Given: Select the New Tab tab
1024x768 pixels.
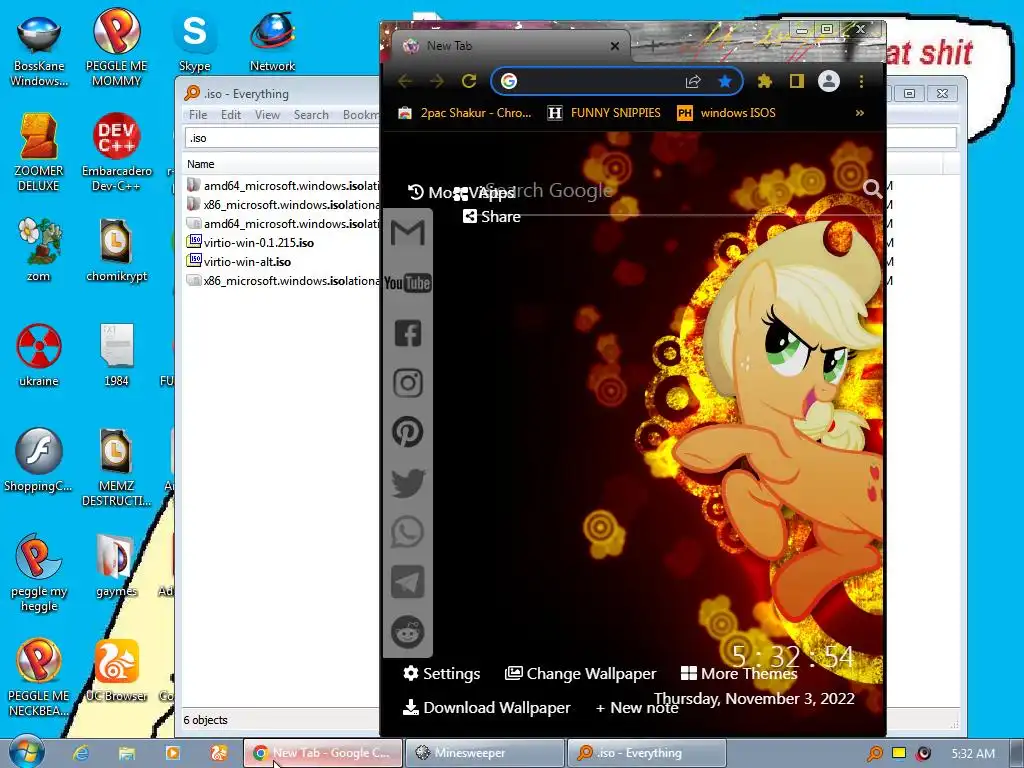Looking at the screenshot, I should [x=511, y=46].
